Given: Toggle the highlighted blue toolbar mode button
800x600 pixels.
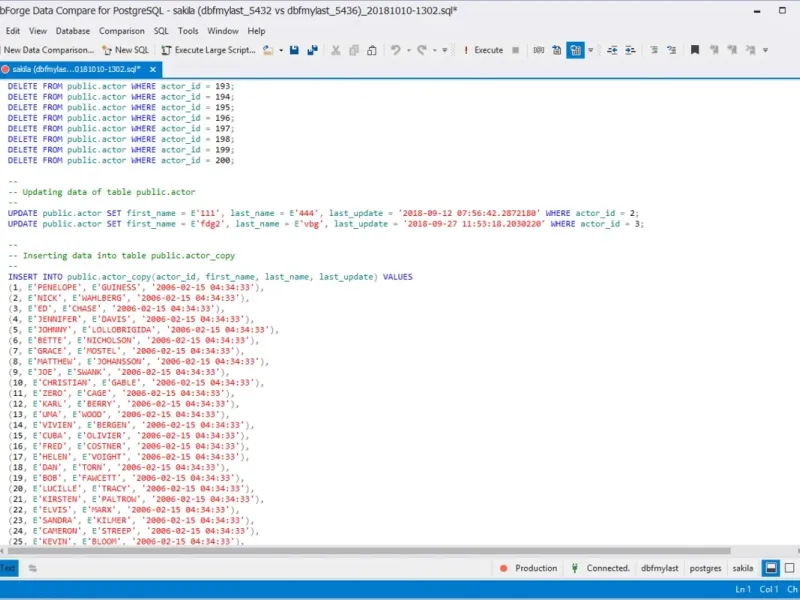Looking at the screenshot, I should click(x=575, y=50).
